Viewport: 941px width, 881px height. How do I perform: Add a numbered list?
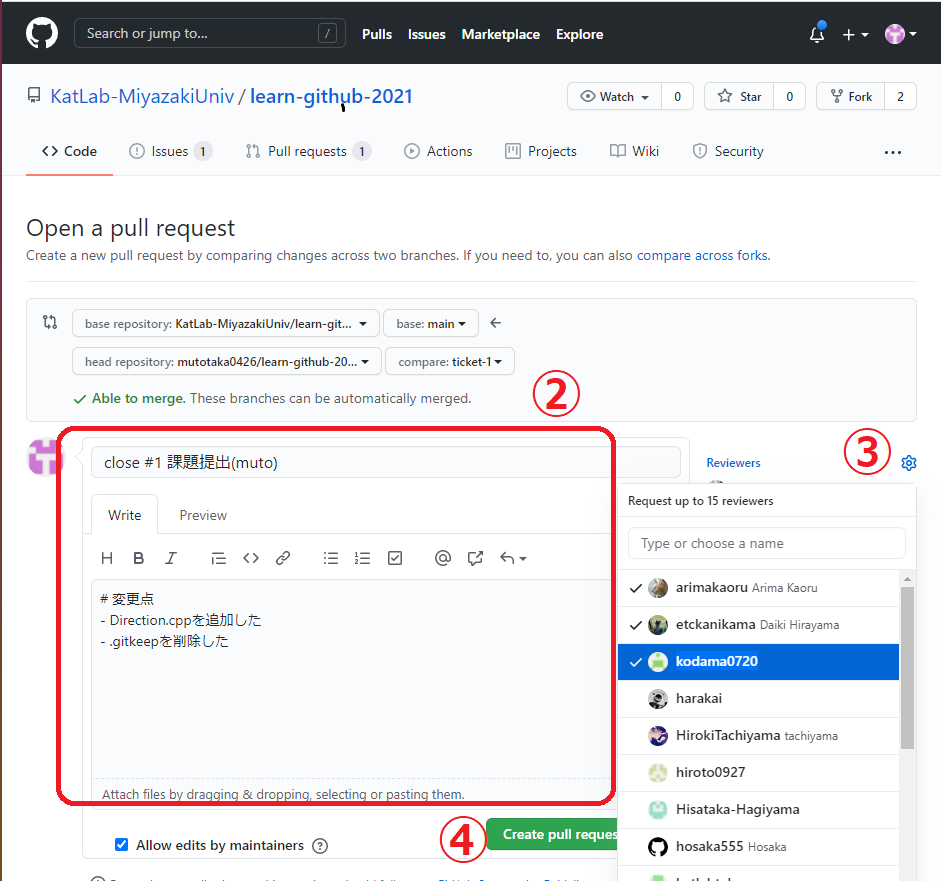(x=362, y=558)
